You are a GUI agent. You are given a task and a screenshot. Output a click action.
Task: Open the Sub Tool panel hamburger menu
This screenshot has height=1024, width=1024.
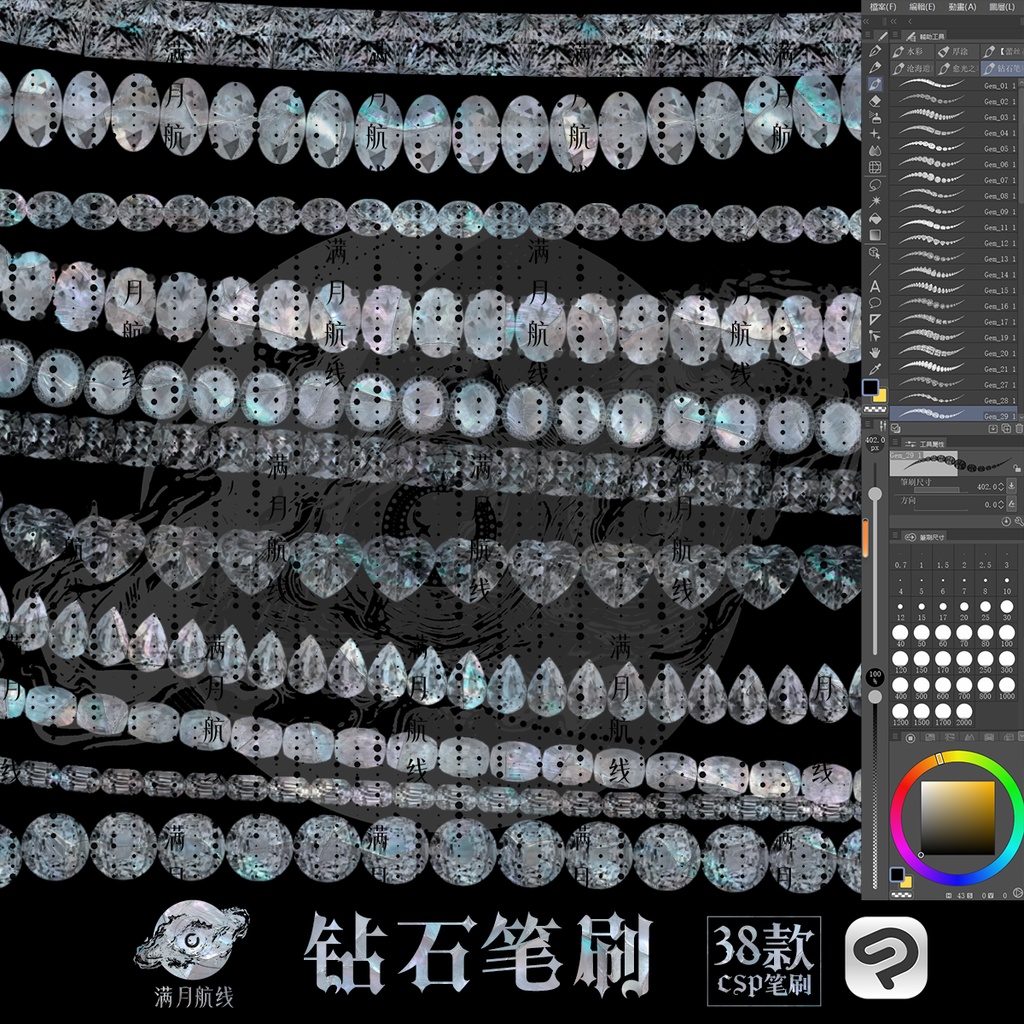pyautogui.click(x=895, y=34)
